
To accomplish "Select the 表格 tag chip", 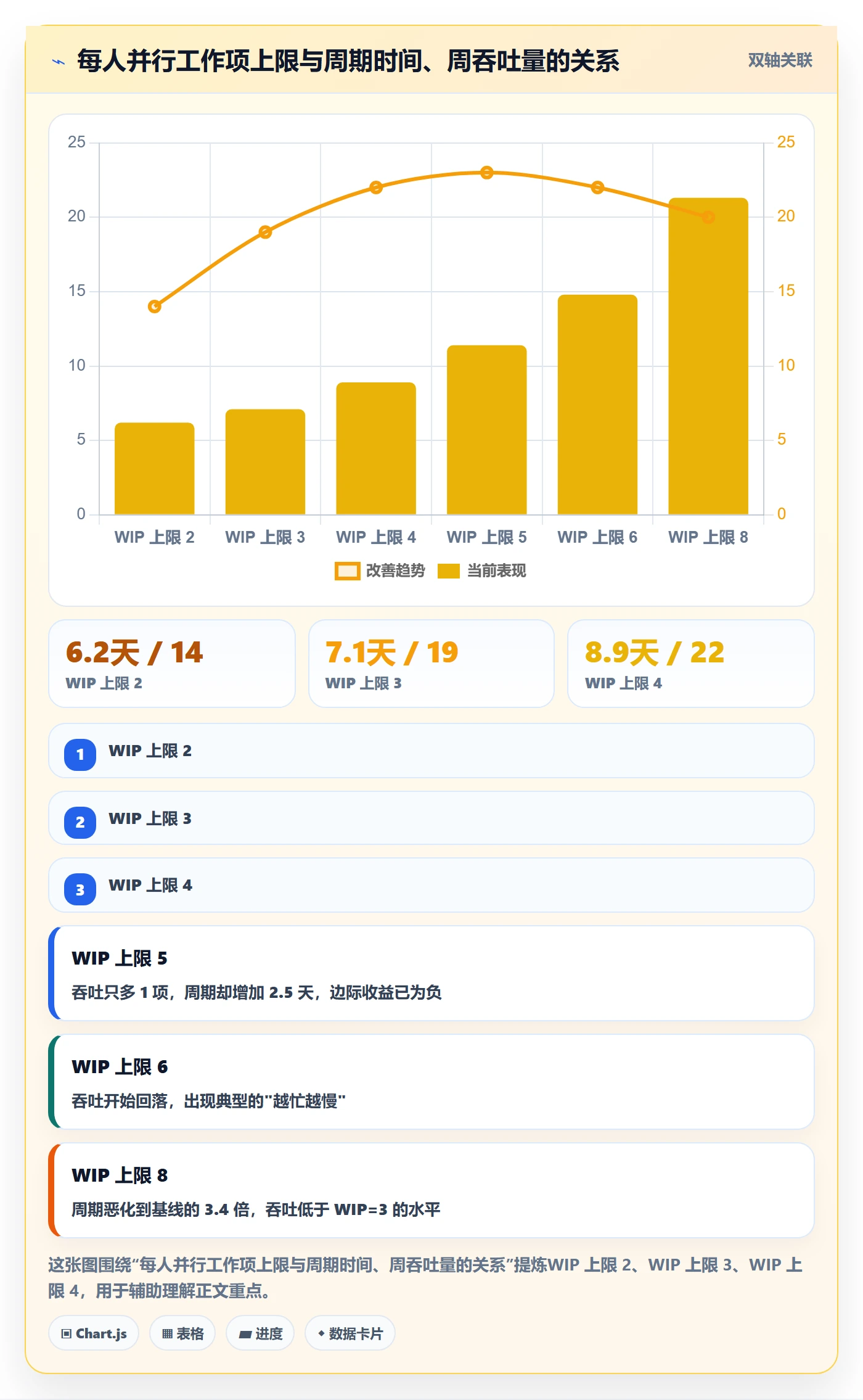I will (182, 1333).
